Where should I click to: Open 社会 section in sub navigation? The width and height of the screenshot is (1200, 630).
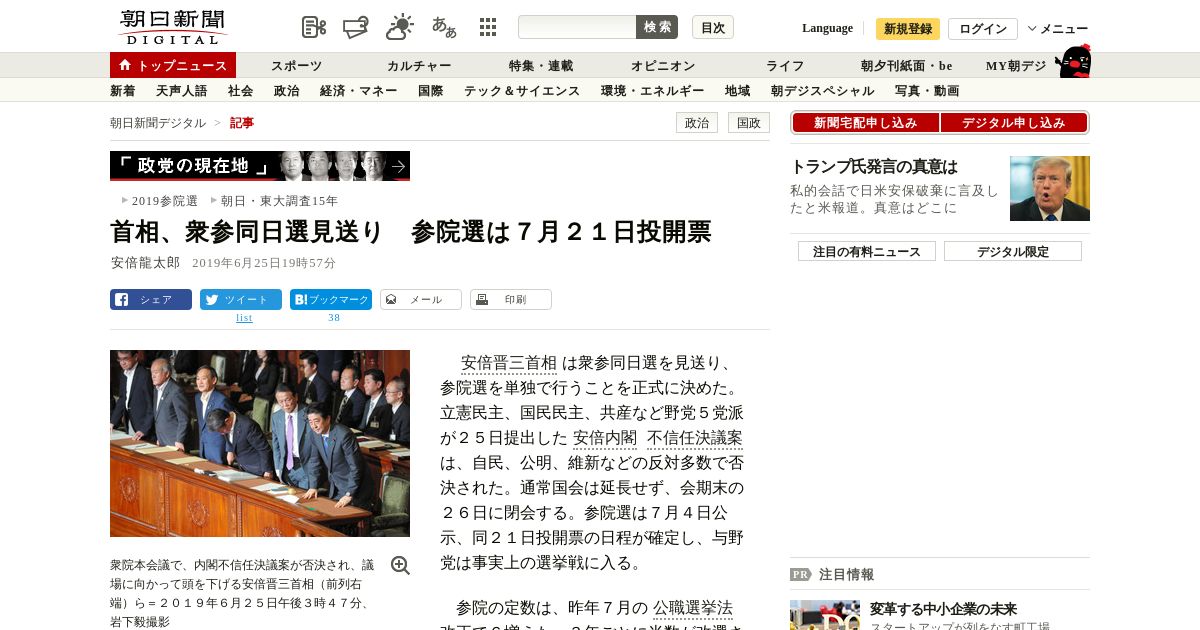240,91
